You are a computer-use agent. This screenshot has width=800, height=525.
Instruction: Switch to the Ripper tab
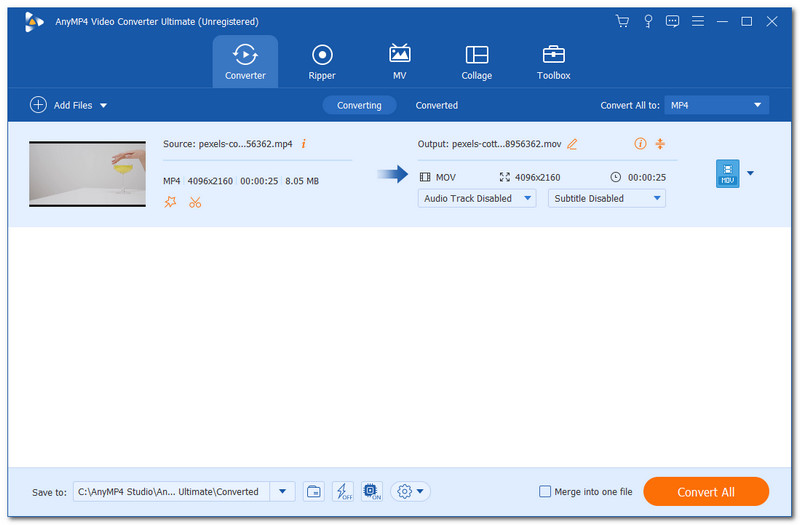tap(322, 62)
